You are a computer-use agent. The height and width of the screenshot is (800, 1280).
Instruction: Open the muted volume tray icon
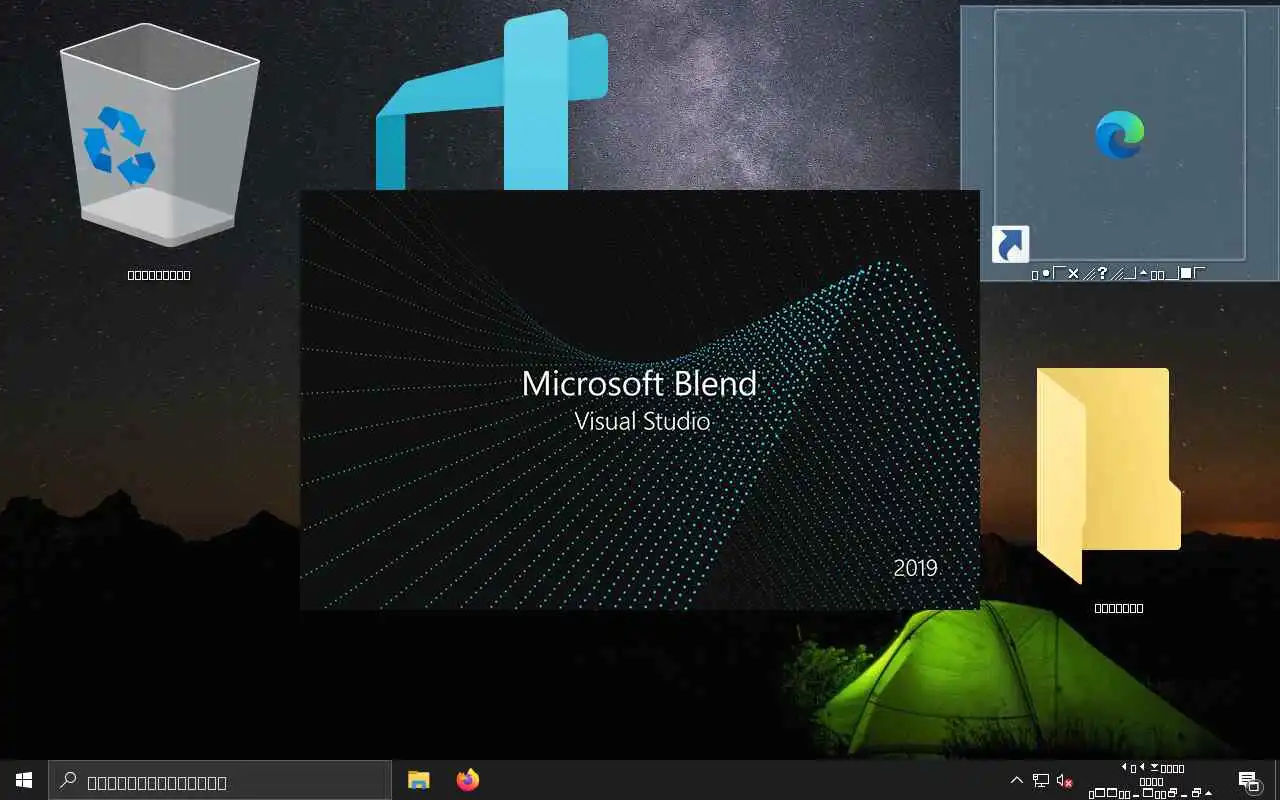click(1065, 780)
